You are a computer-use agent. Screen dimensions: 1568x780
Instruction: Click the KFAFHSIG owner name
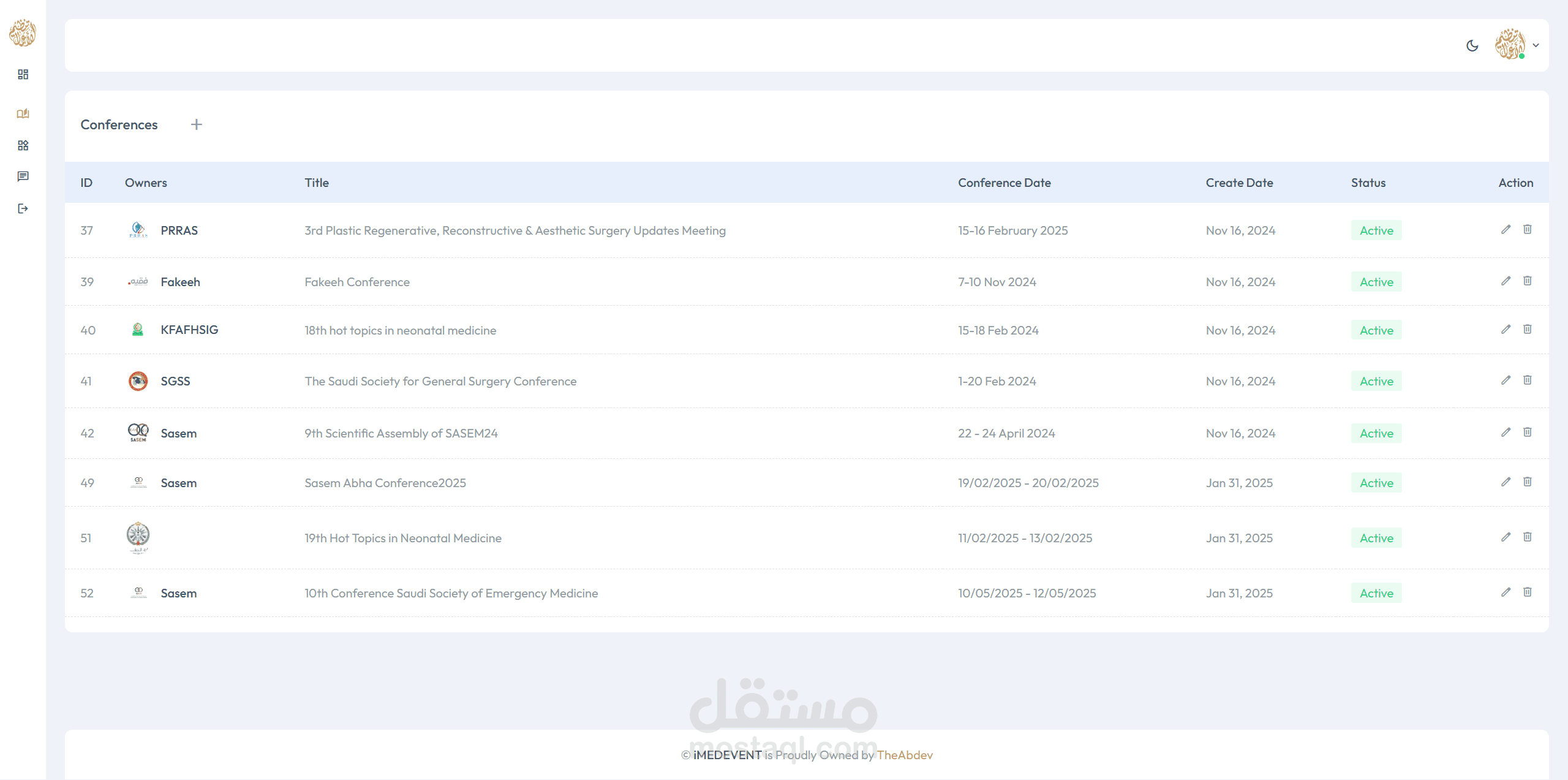(x=189, y=330)
